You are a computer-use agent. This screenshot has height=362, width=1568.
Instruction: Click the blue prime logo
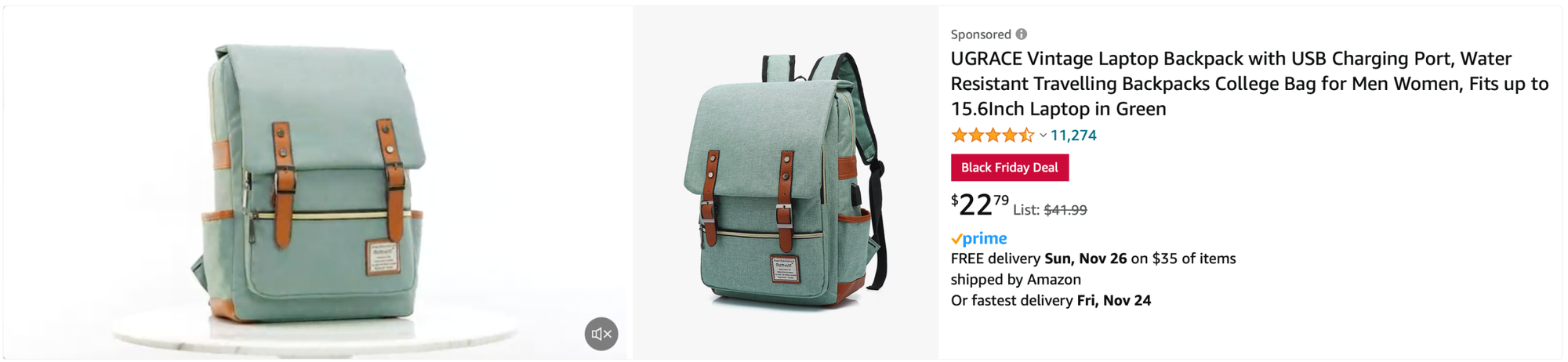click(x=979, y=238)
